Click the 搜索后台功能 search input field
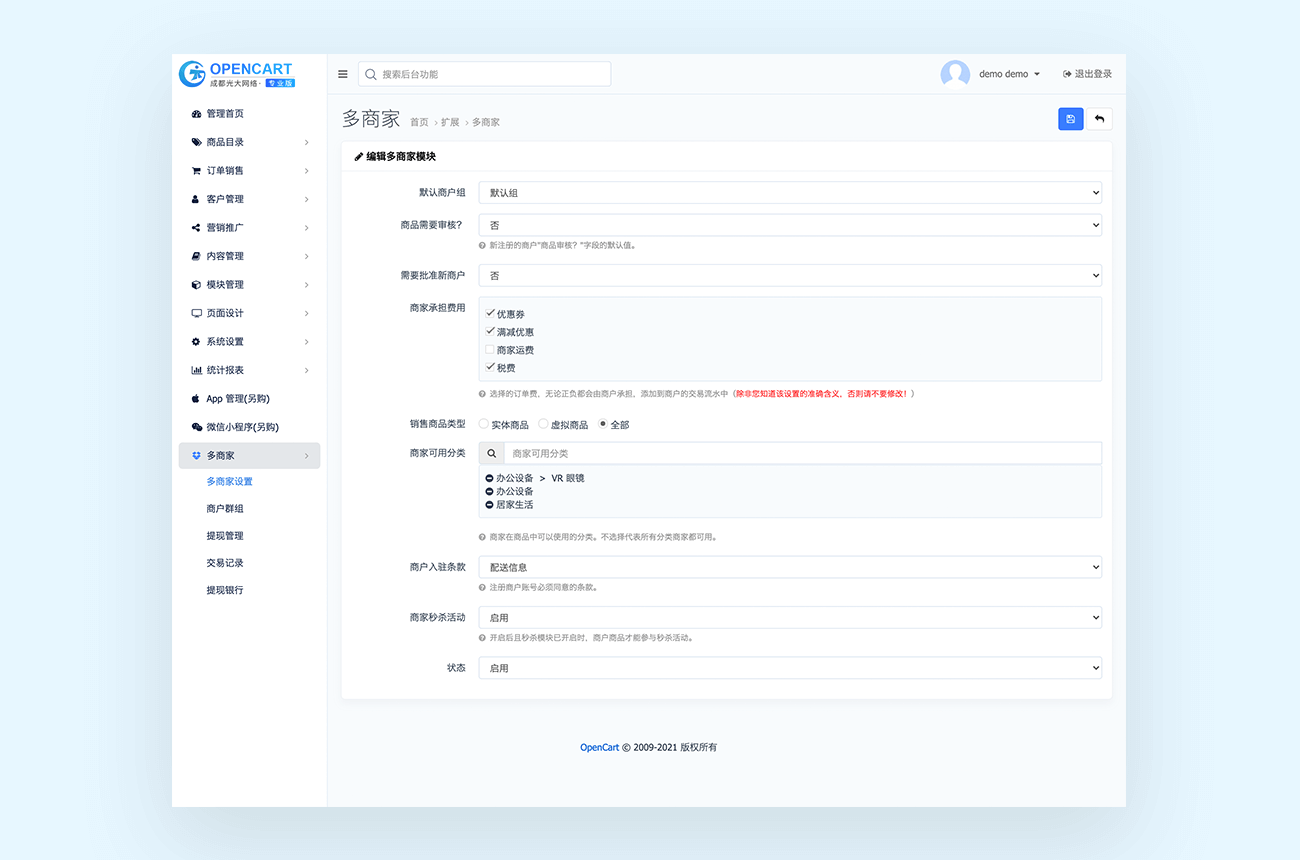Viewport: 1300px width, 860px height. click(x=492, y=74)
